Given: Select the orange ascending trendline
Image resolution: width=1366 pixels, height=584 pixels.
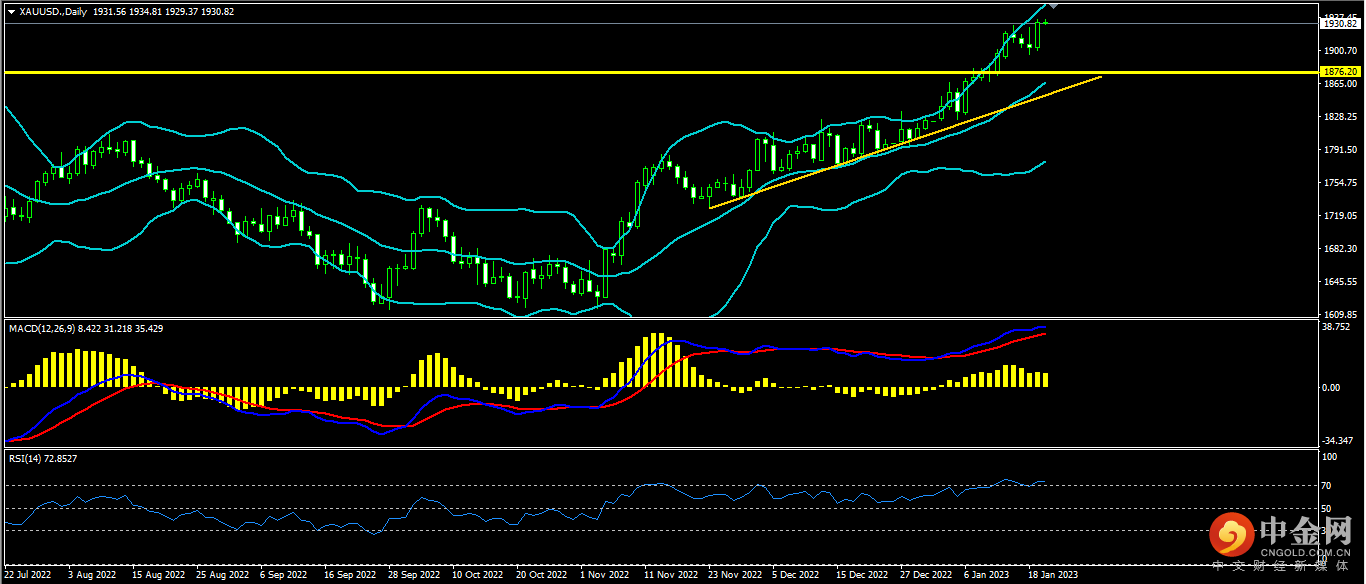Looking at the screenshot, I should (x=905, y=142).
